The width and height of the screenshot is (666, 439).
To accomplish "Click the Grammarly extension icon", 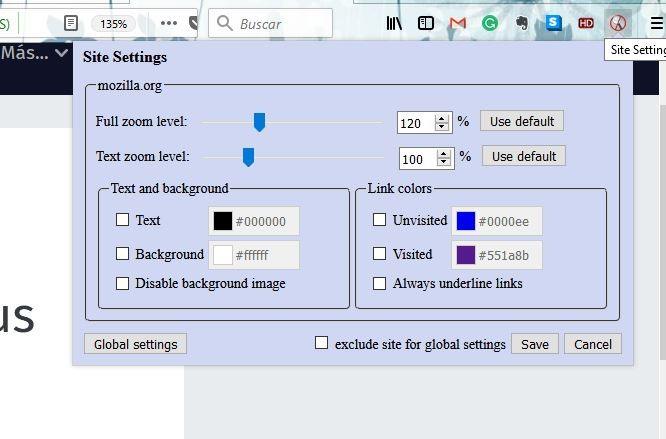I will pos(490,23).
